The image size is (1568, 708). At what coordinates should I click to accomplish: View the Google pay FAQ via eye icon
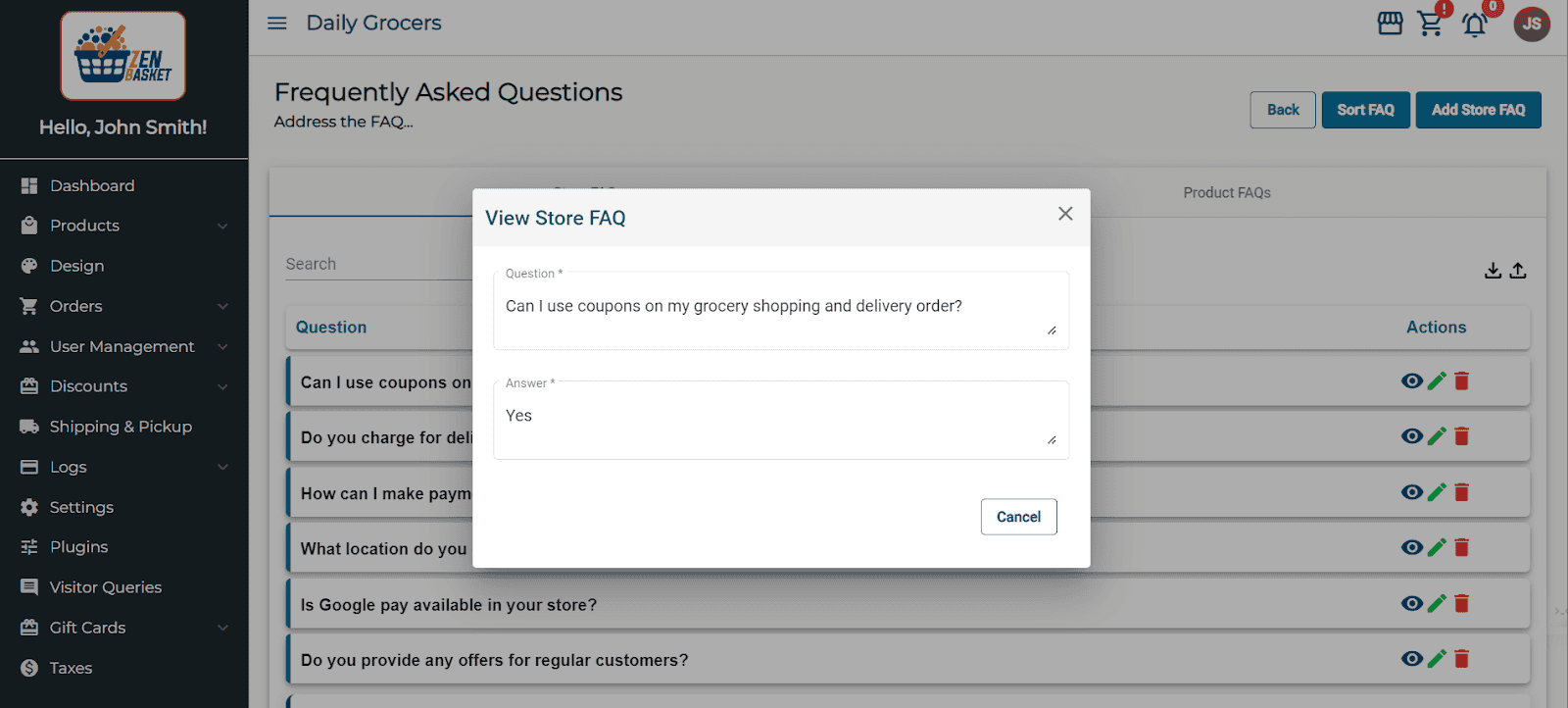[1411, 603]
